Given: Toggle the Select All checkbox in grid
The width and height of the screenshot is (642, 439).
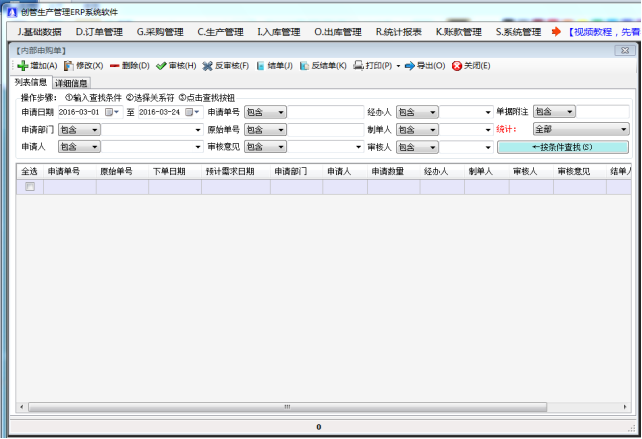Looking at the screenshot, I should pos(30,187).
